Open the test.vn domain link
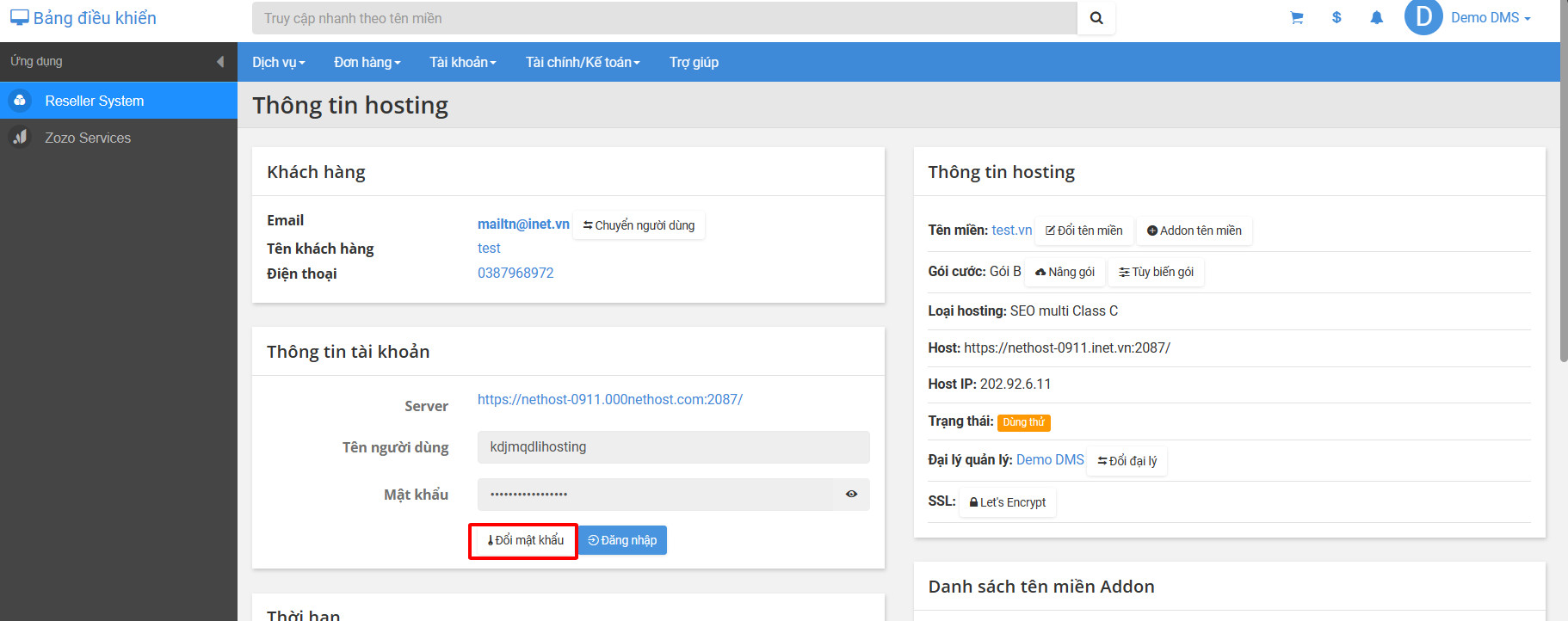This screenshot has width=1568, height=621. pos(1012,230)
